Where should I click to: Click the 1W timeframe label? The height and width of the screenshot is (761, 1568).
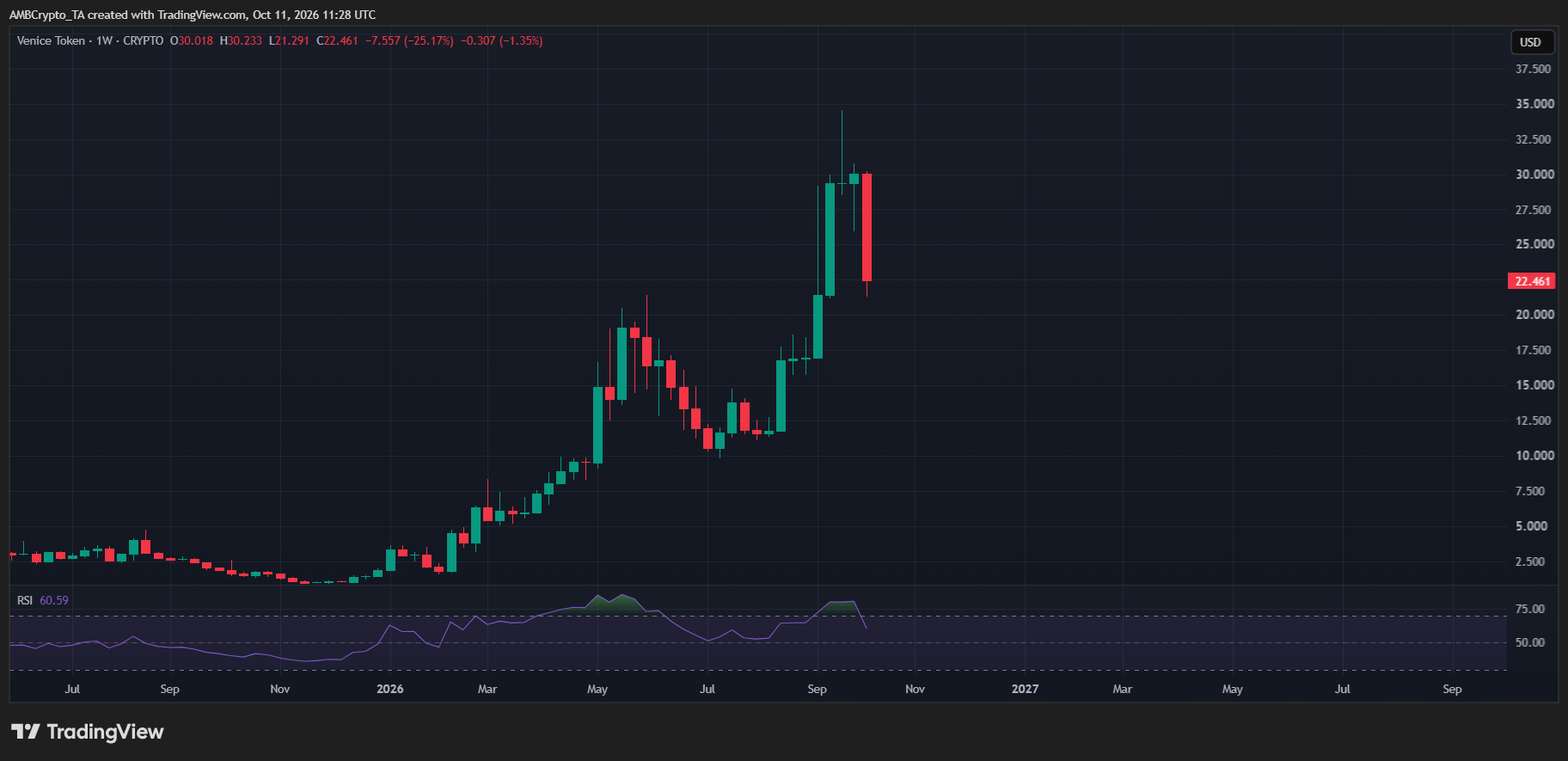coord(104,40)
